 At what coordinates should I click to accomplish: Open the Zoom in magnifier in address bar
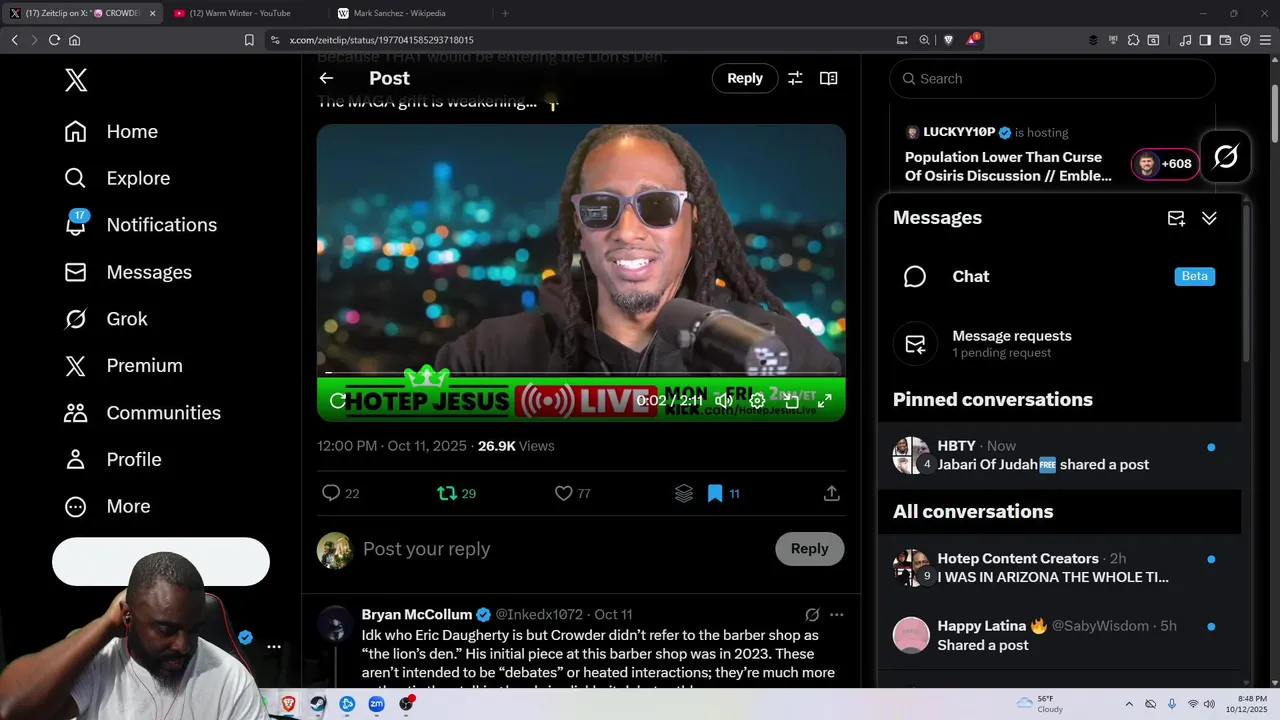click(925, 40)
